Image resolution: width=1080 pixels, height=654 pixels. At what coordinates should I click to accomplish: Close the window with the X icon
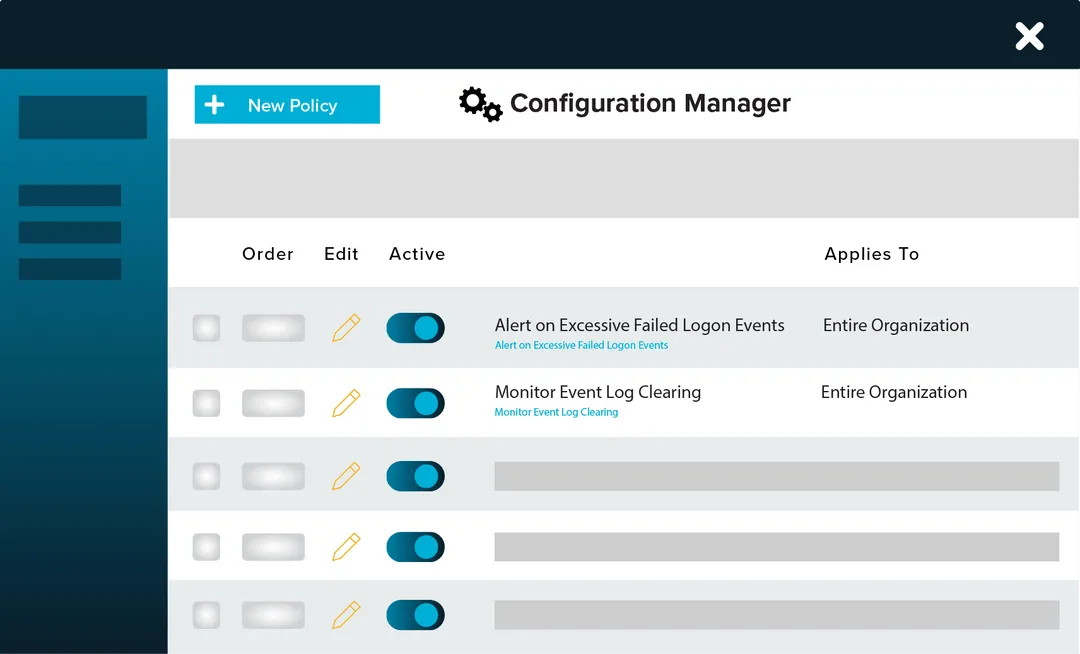(x=1030, y=36)
